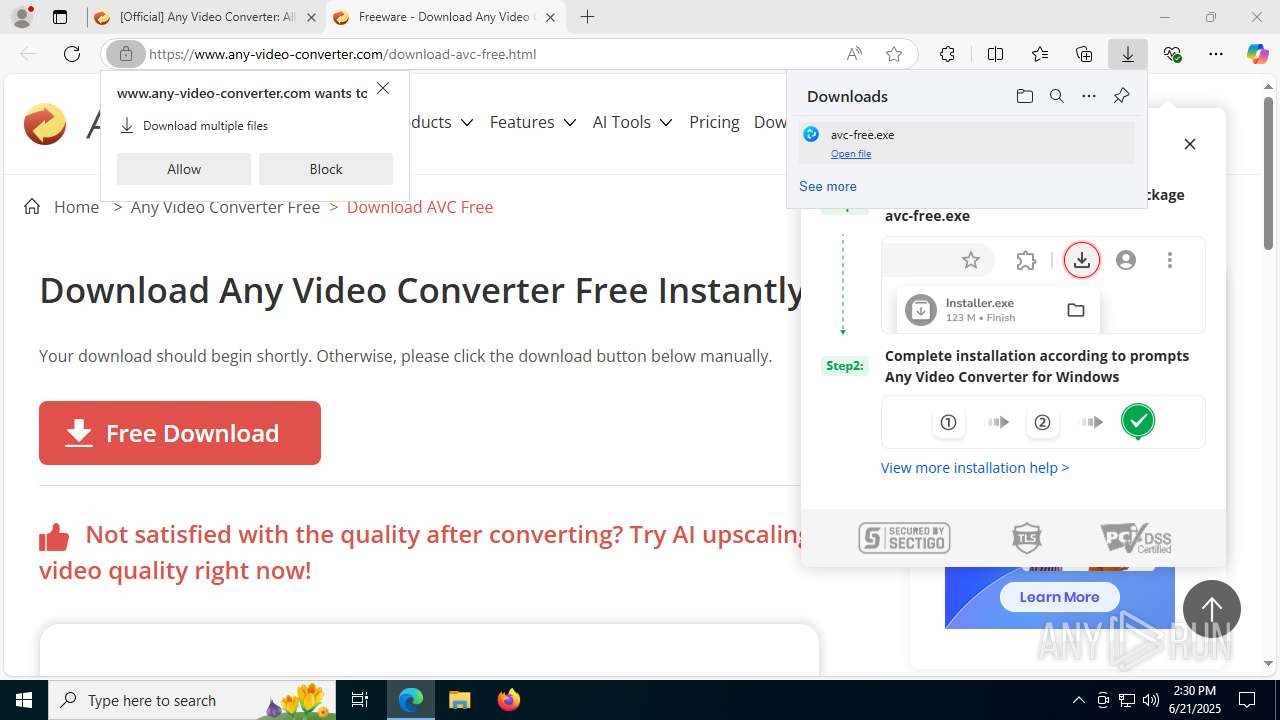Click the Home breadcrumb link
This screenshot has height=720, width=1280.
(76, 207)
